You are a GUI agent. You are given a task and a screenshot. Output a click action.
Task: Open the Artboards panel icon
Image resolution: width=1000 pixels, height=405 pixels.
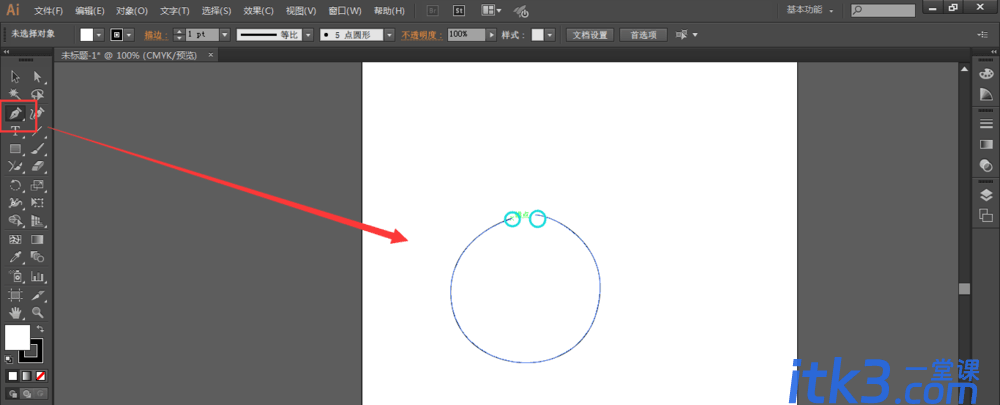(x=986, y=216)
